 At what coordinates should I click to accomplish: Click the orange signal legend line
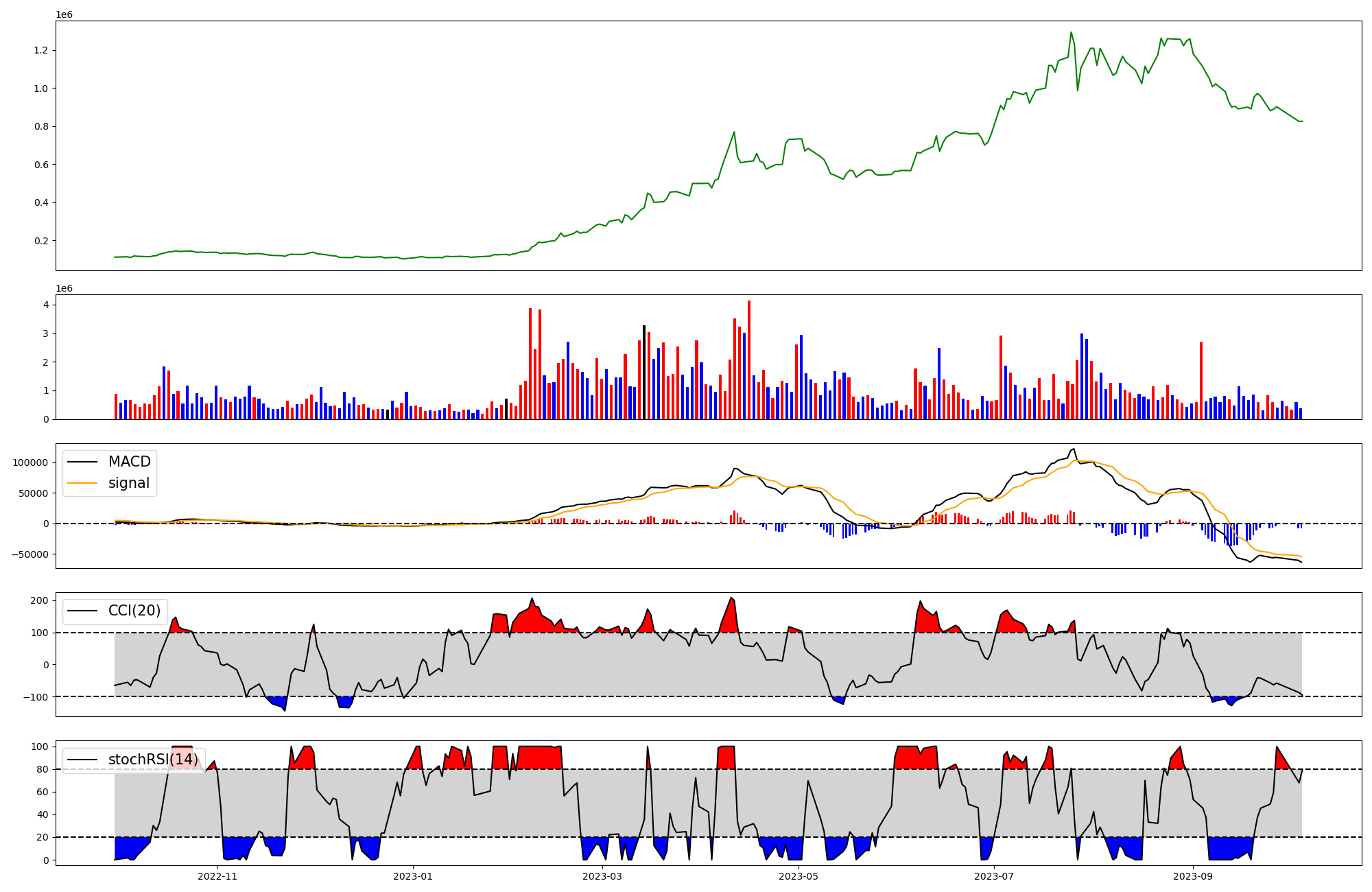pyautogui.click(x=82, y=483)
